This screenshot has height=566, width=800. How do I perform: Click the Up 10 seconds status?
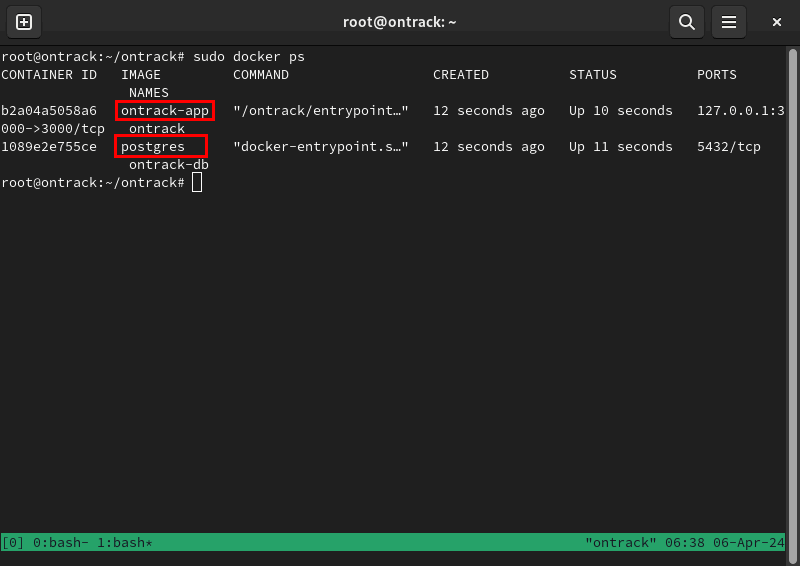(621, 111)
